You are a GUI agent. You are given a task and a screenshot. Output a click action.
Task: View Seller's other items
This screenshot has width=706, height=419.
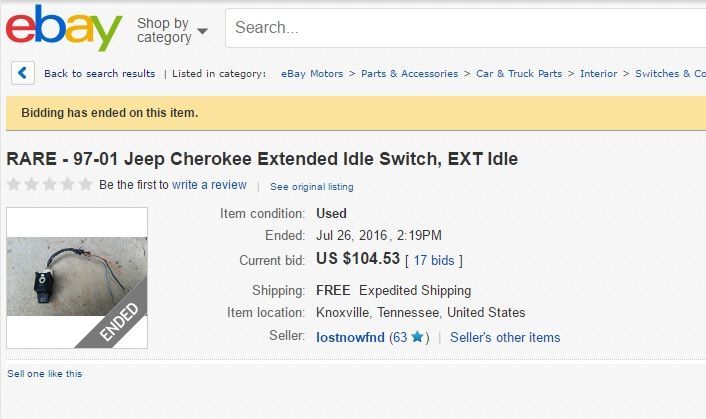click(x=505, y=338)
